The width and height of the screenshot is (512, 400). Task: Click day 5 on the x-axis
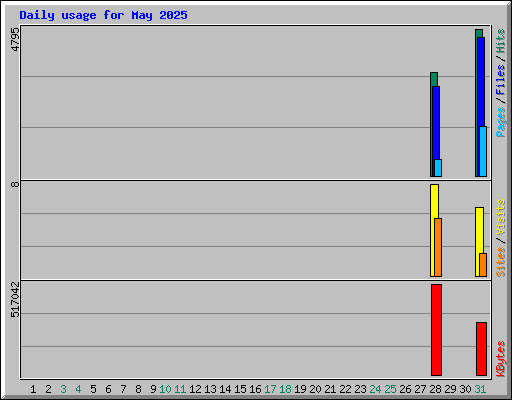(x=93, y=389)
